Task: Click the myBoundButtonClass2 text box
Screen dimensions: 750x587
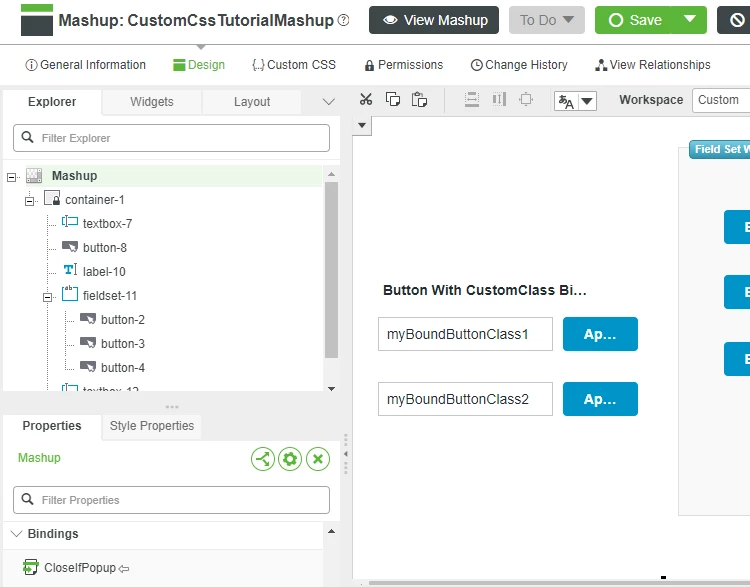Action: click(465, 399)
